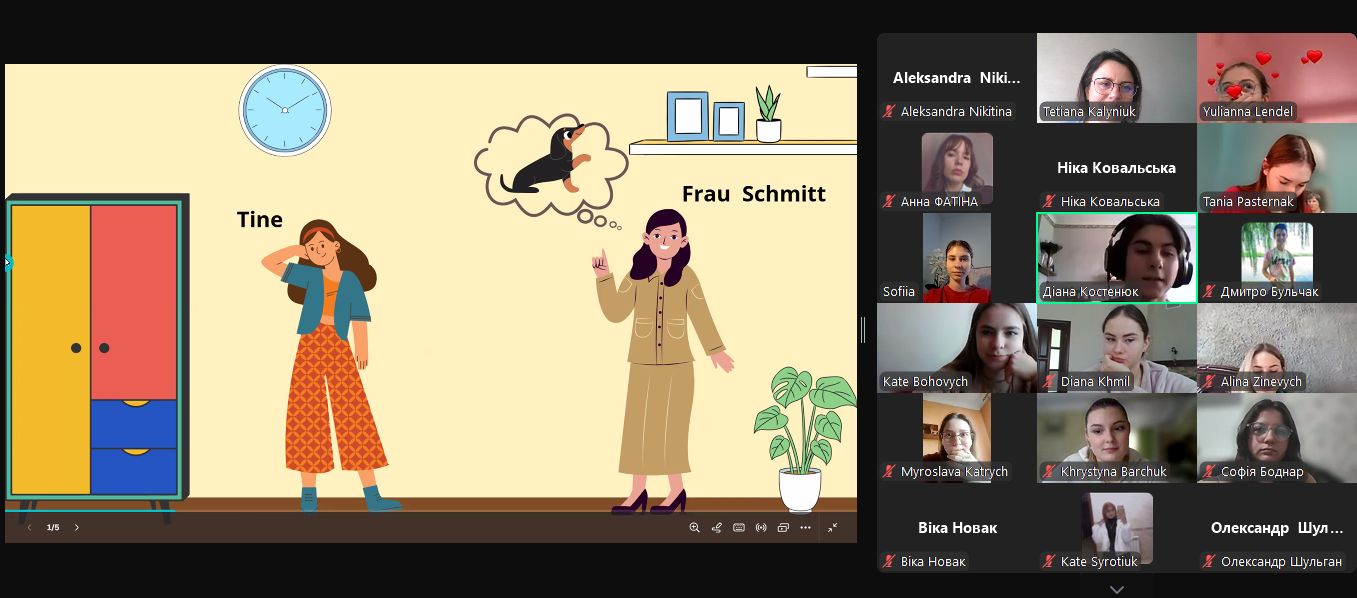Click the muted mic icon beside Анна ФАТІНА
This screenshot has height=598, width=1357.
coord(889,201)
